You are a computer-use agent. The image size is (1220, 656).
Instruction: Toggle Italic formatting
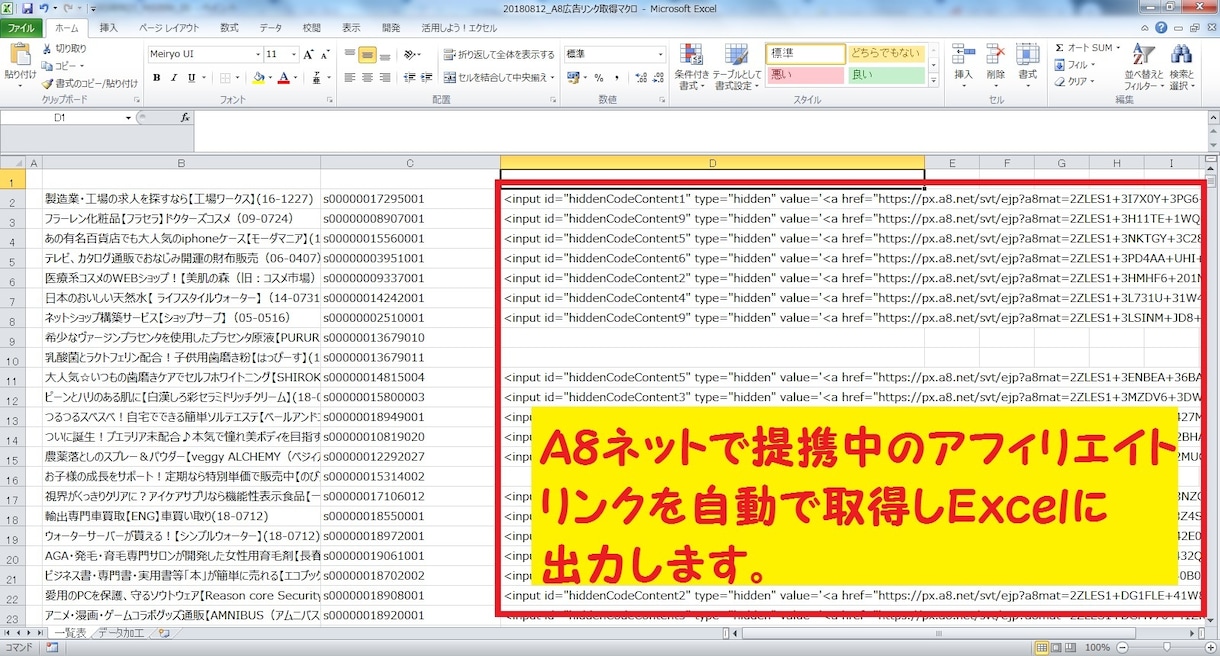173,78
